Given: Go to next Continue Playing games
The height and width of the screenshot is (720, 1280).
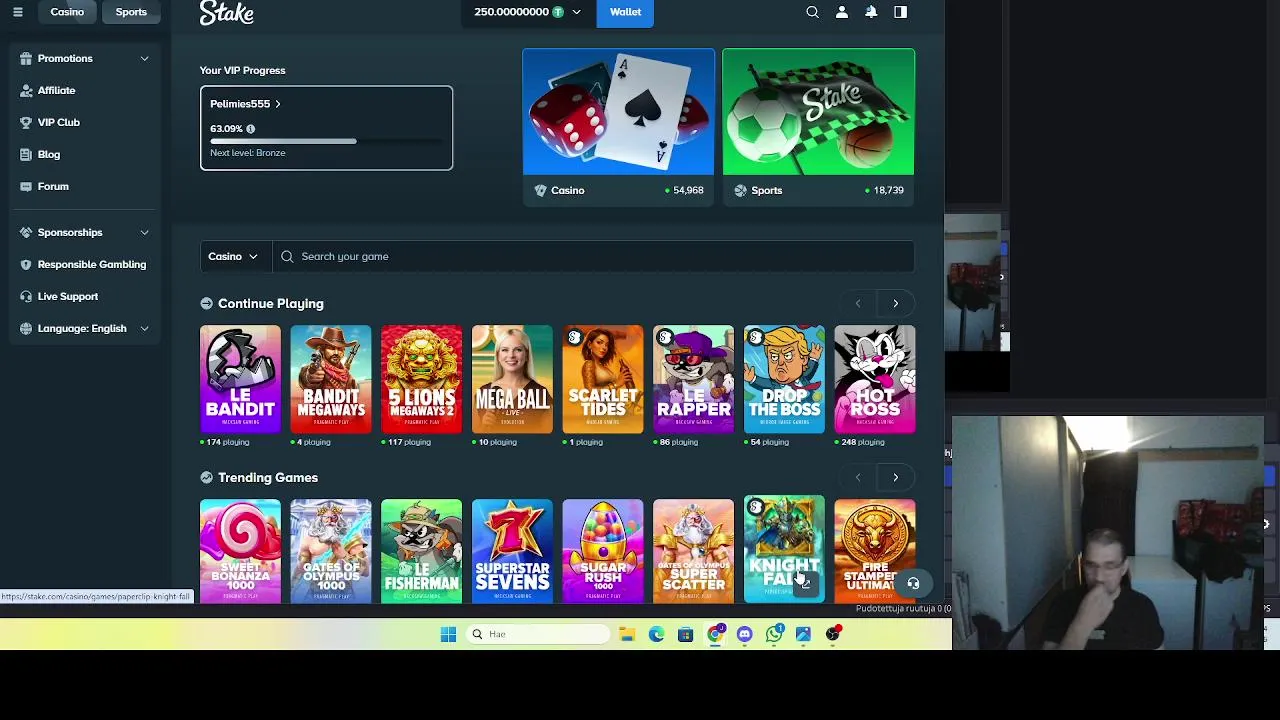Looking at the screenshot, I should coord(895,303).
